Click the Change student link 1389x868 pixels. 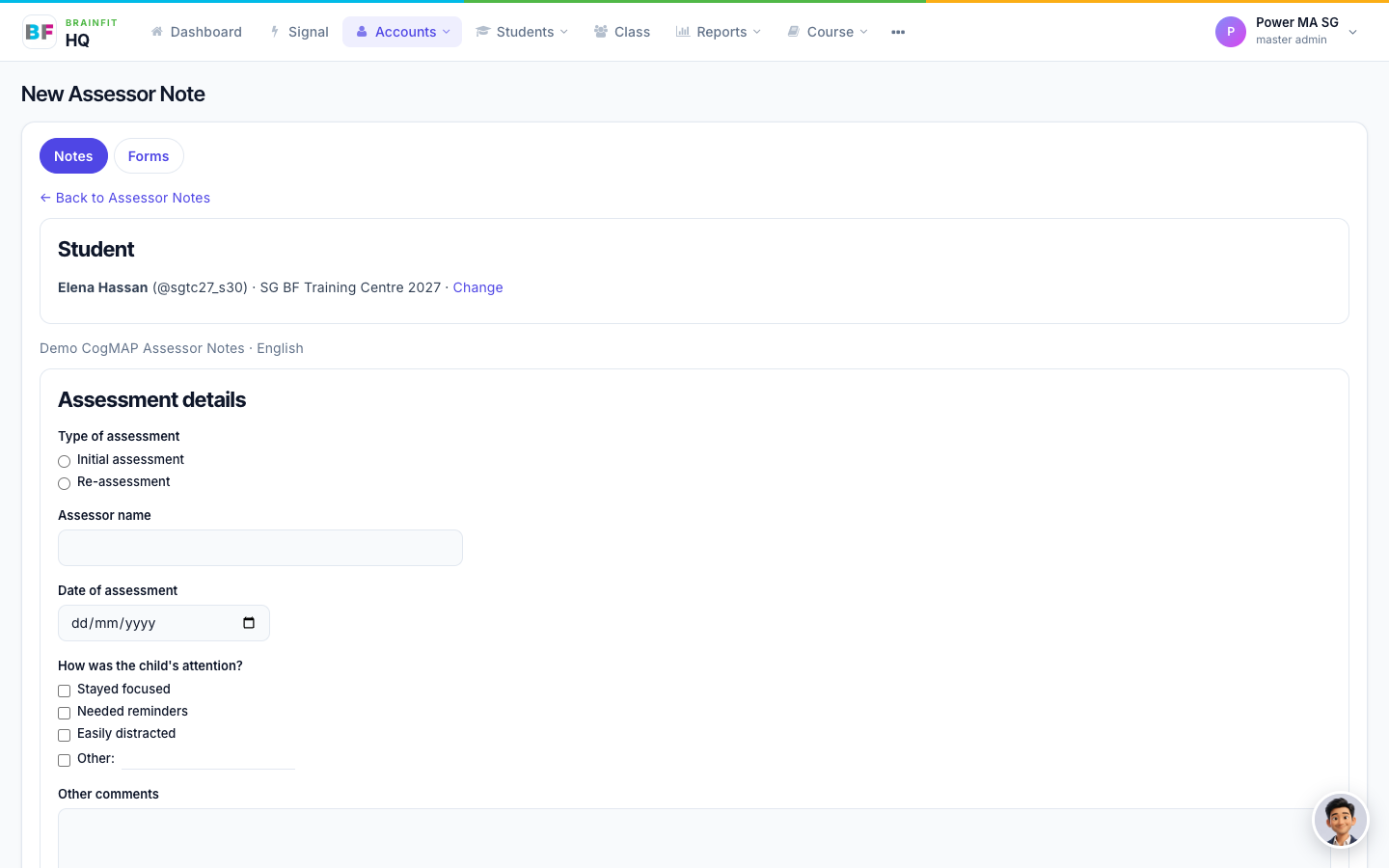click(477, 287)
